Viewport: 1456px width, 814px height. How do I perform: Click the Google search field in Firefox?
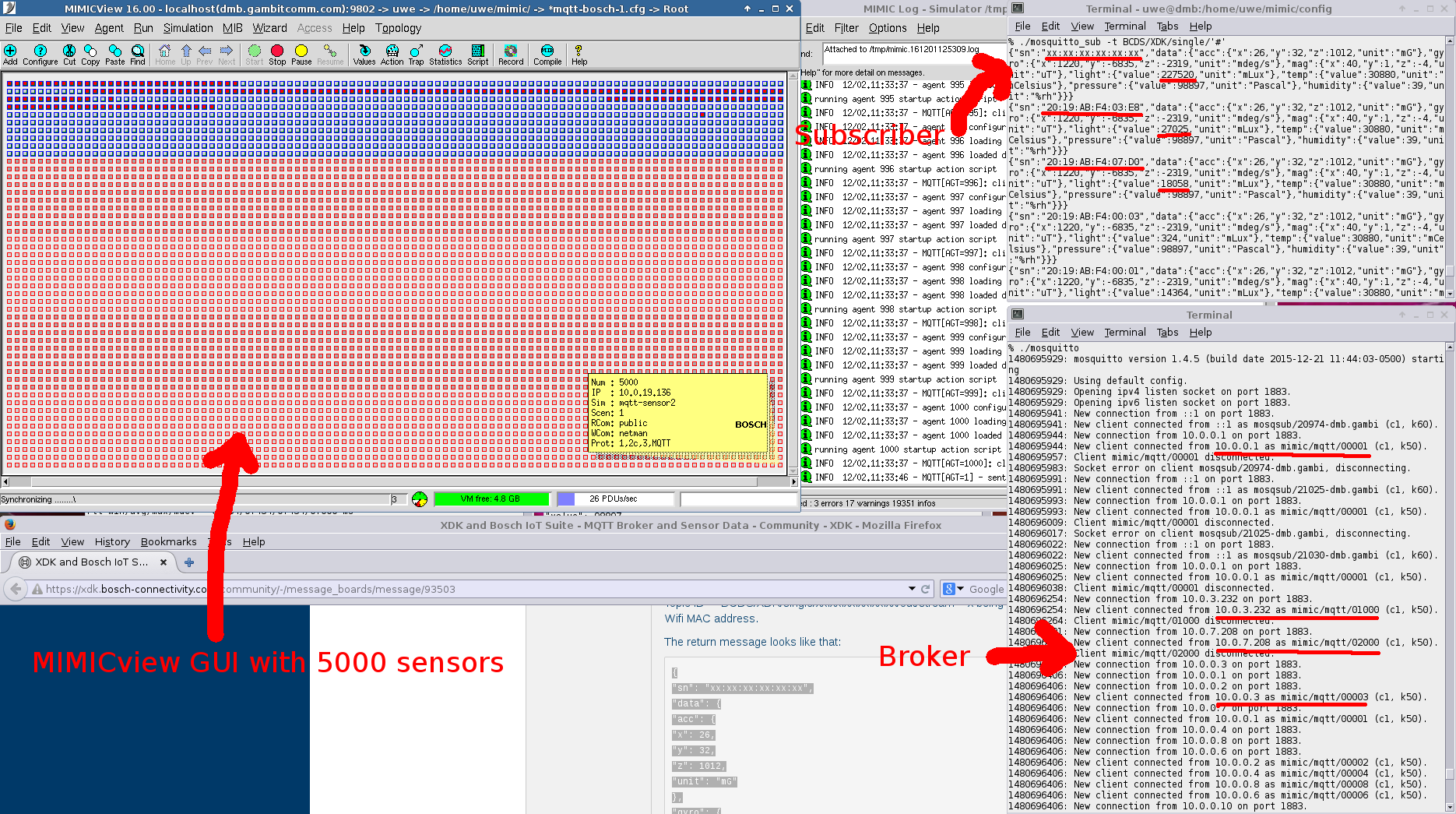pyautogui.click(x=986, y=590)
